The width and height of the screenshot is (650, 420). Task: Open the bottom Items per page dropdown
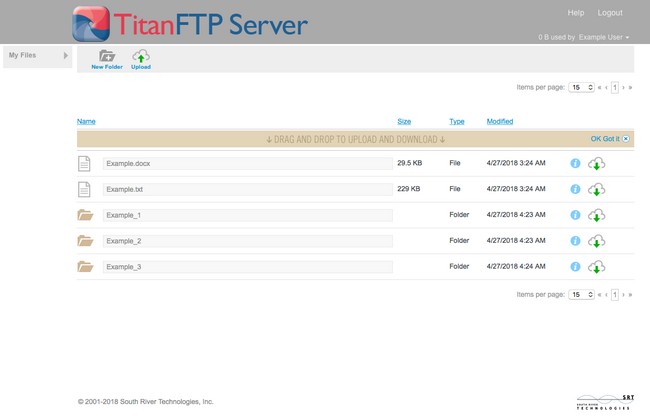(581, 295)
